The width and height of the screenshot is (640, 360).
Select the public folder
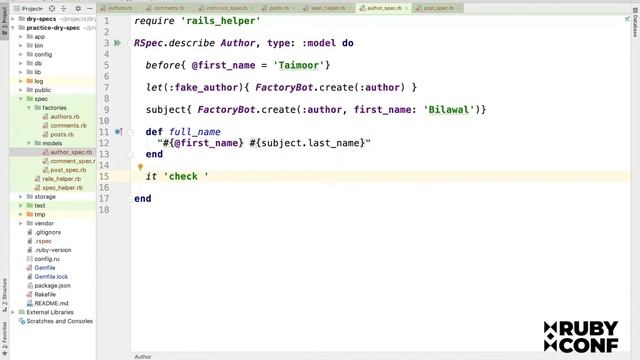point(42,90)
